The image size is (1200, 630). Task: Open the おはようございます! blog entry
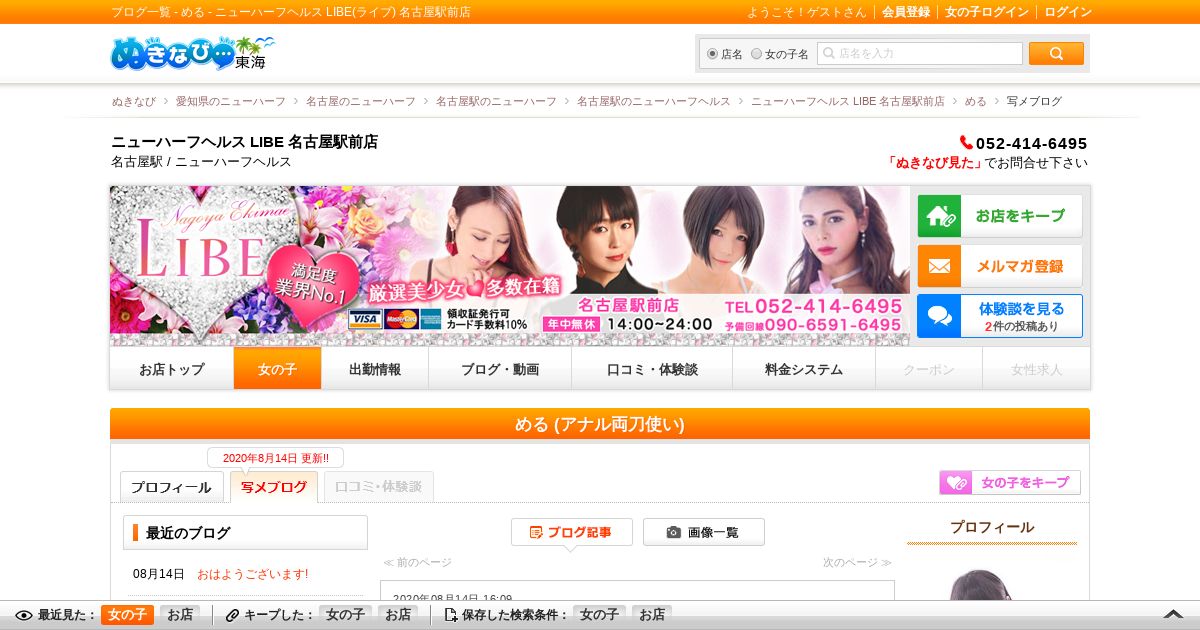[x=253, y=574]
